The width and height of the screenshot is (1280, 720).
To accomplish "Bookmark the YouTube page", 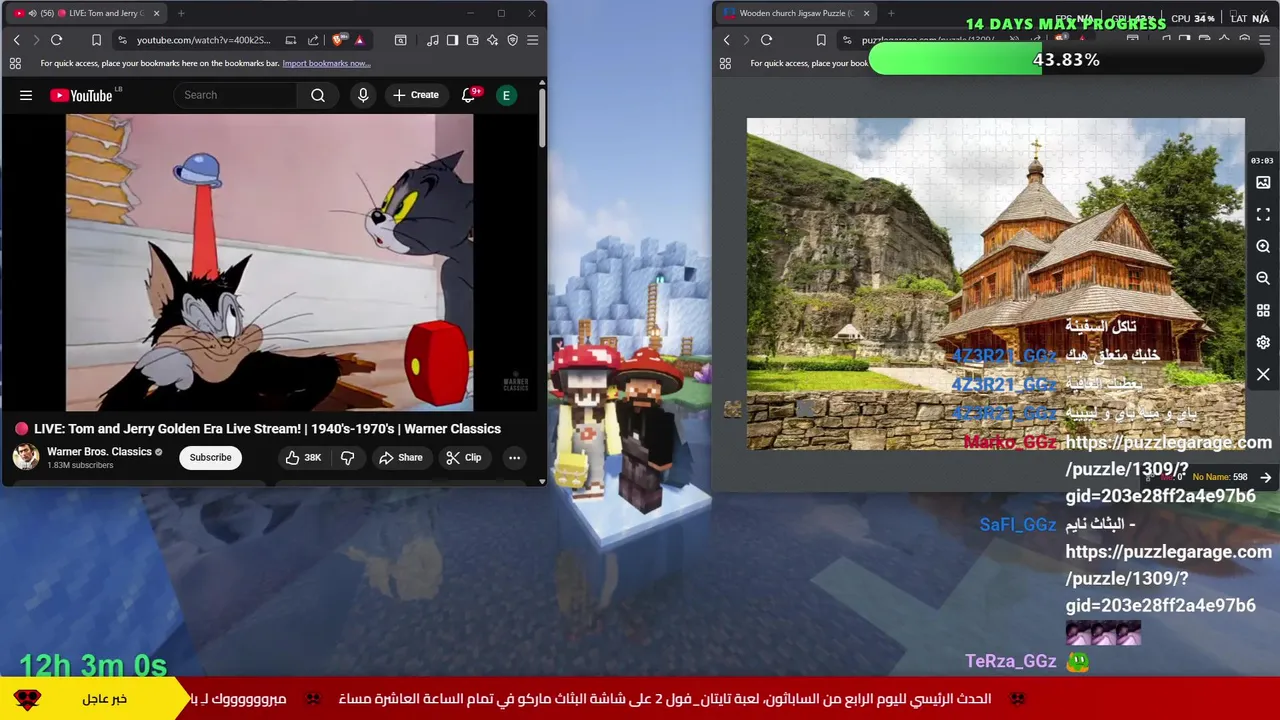I will click(96, 40).
